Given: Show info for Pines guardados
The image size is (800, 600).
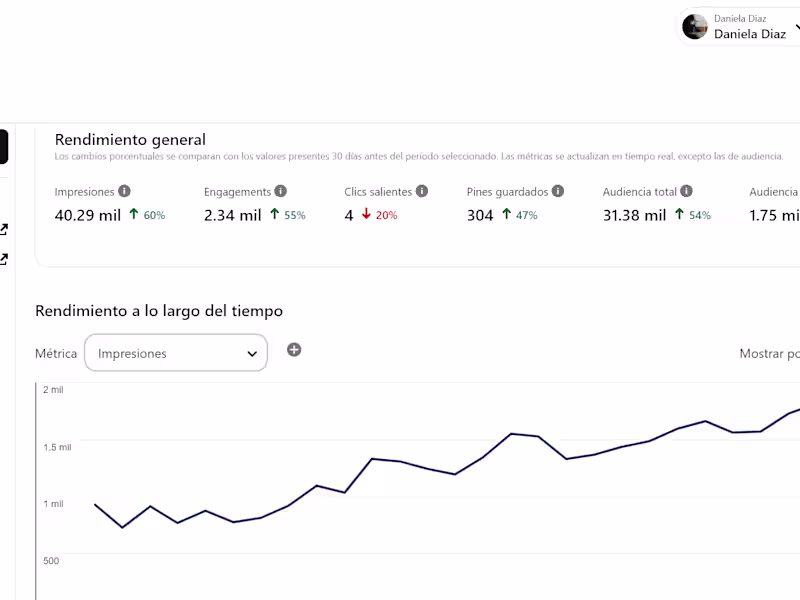Looking at the screenshot, I should tap(558, 191).
